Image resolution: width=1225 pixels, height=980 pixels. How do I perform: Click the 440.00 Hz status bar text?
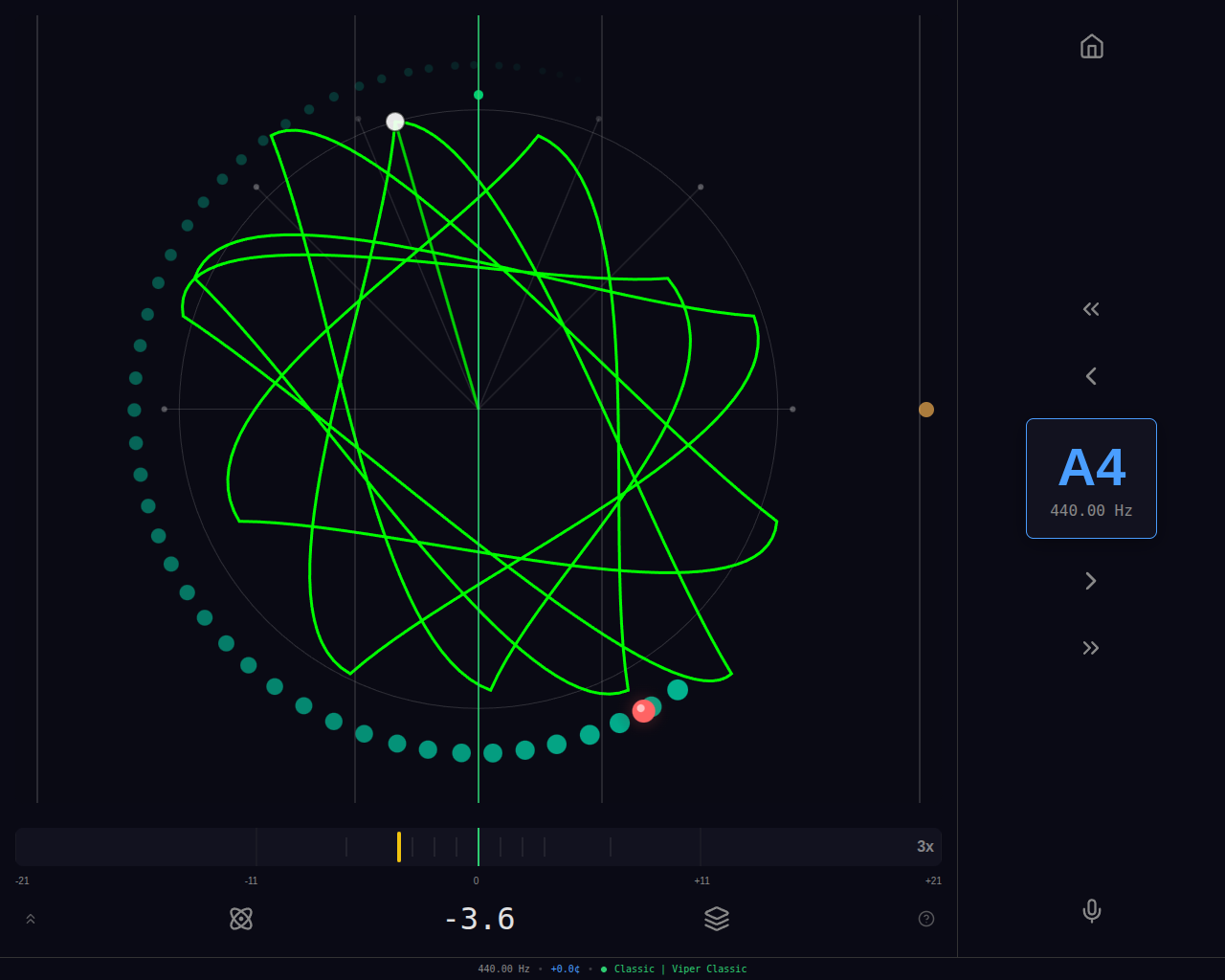point(503,969)
